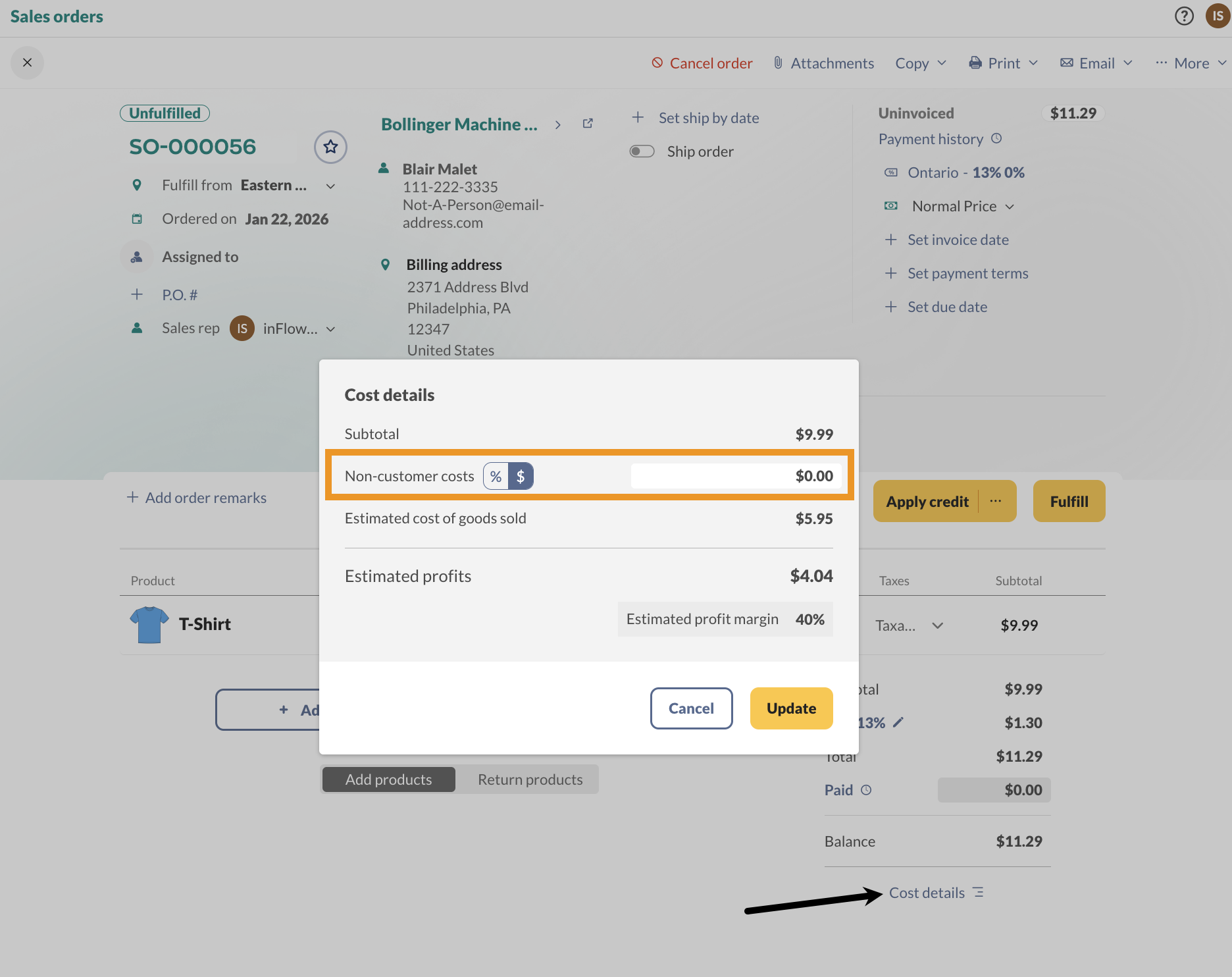1232x977 pixels.
Task: Open Apply credit more options ellipsis
Action: coord(996,501)
